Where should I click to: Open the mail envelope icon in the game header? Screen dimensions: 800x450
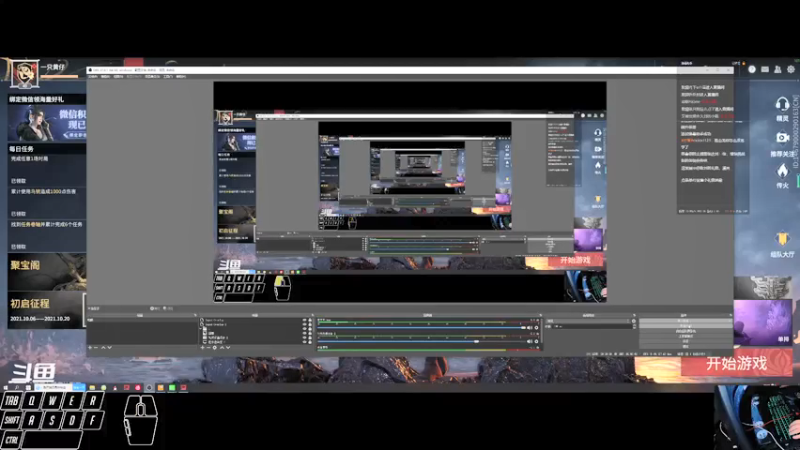765,69
